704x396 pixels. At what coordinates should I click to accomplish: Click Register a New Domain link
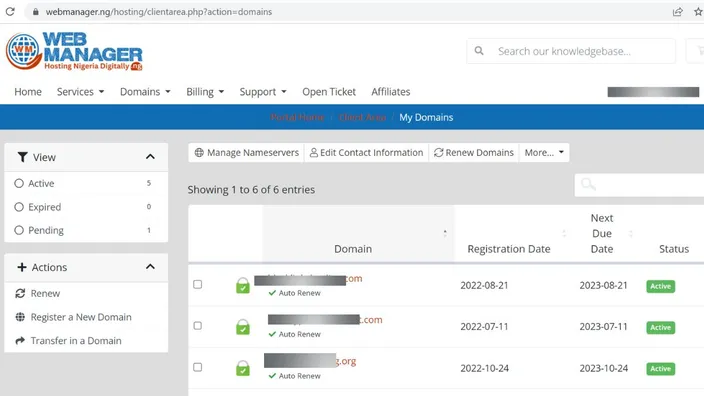81,317
